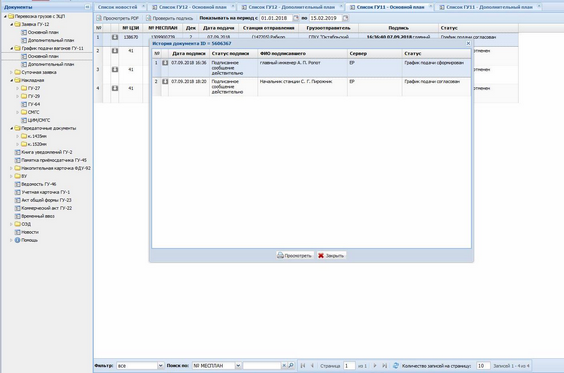This screenshot has width=564, height=373.
Task: Collapse График подачи вагонов ГУ-11 folder
Action: (x=12, y=48)
